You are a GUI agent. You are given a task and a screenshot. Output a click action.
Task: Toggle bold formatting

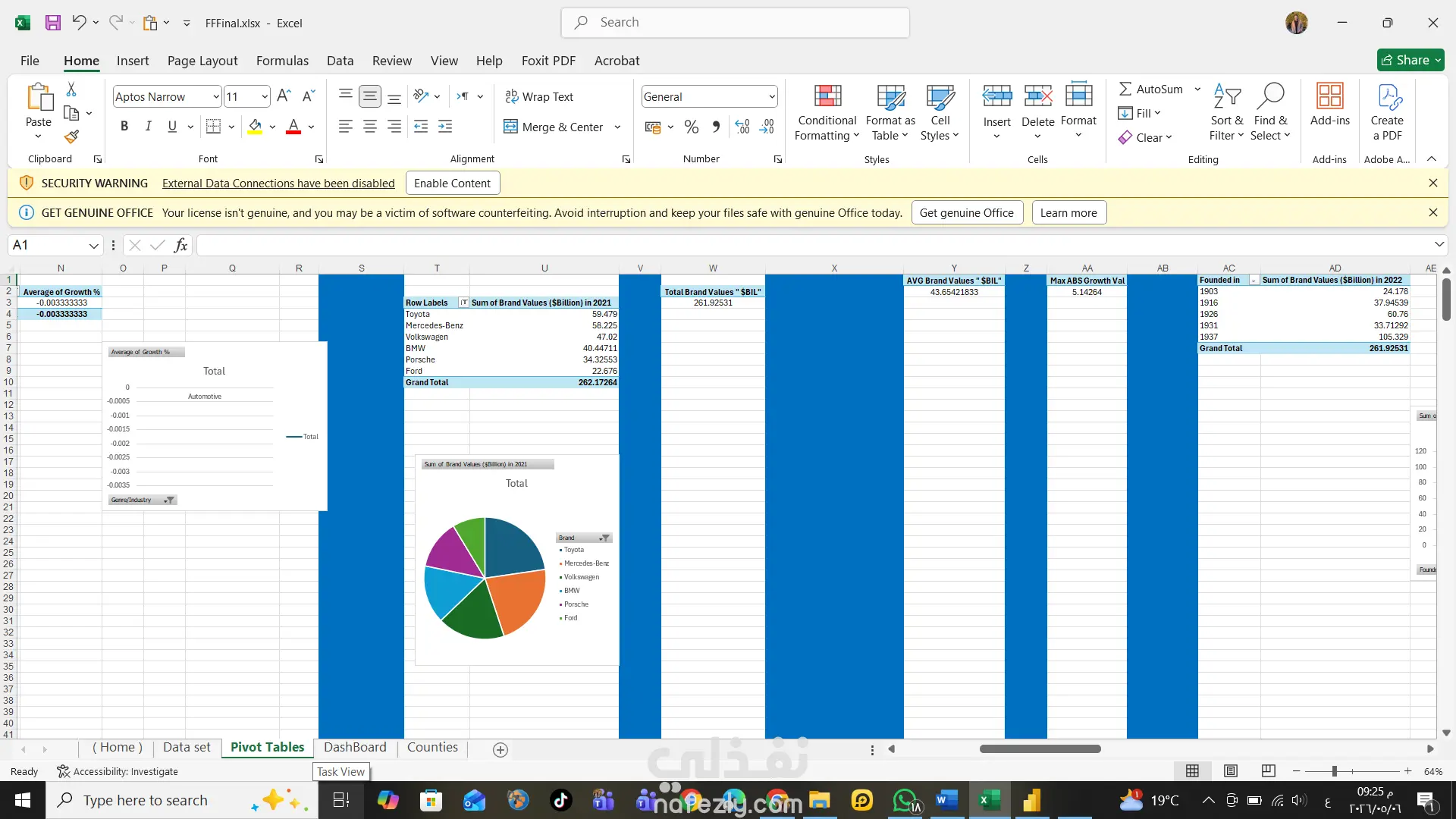pyautogui.click(x=124, y=127)
